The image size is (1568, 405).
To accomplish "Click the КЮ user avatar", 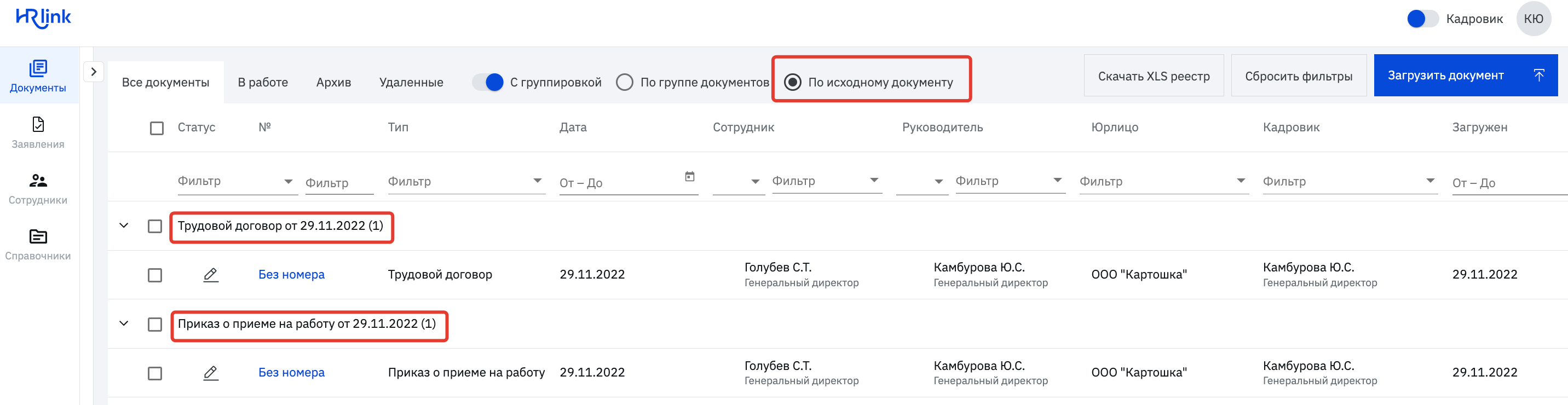I will 1533,19.
